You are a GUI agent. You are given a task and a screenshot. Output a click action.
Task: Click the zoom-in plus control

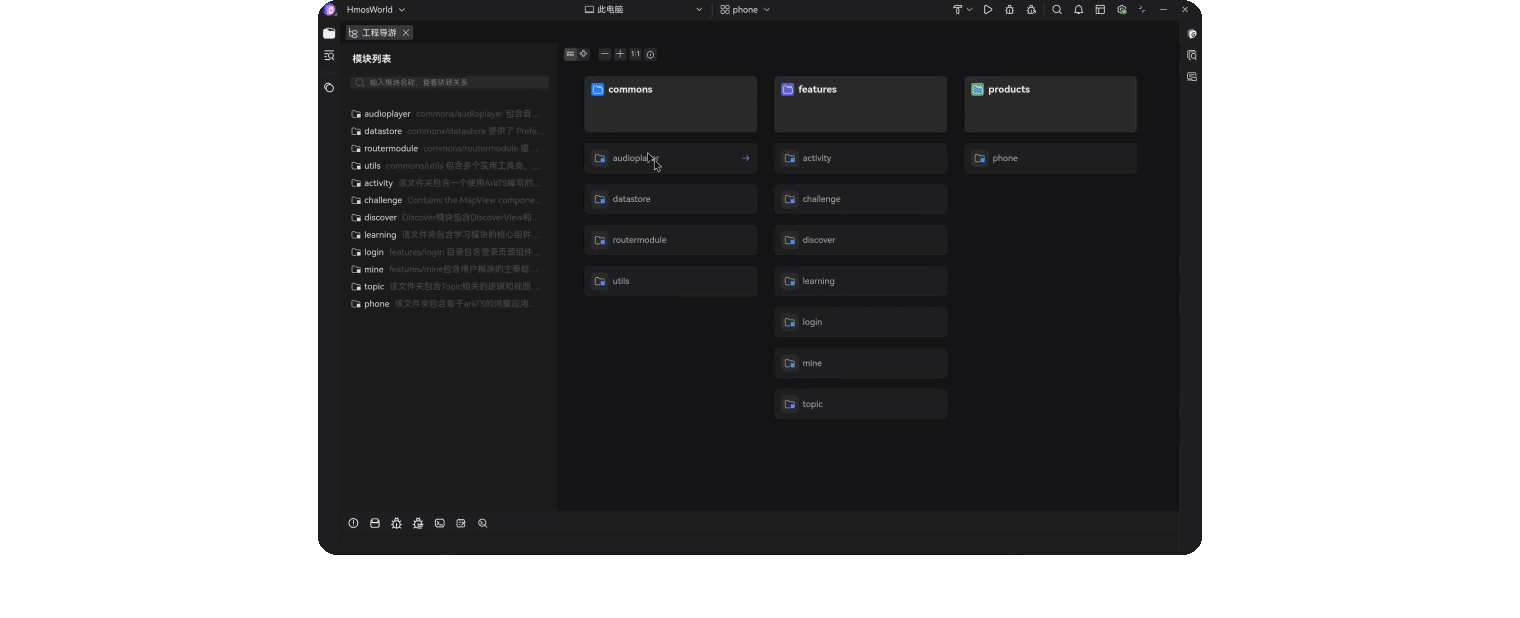[x=620, y=54]
